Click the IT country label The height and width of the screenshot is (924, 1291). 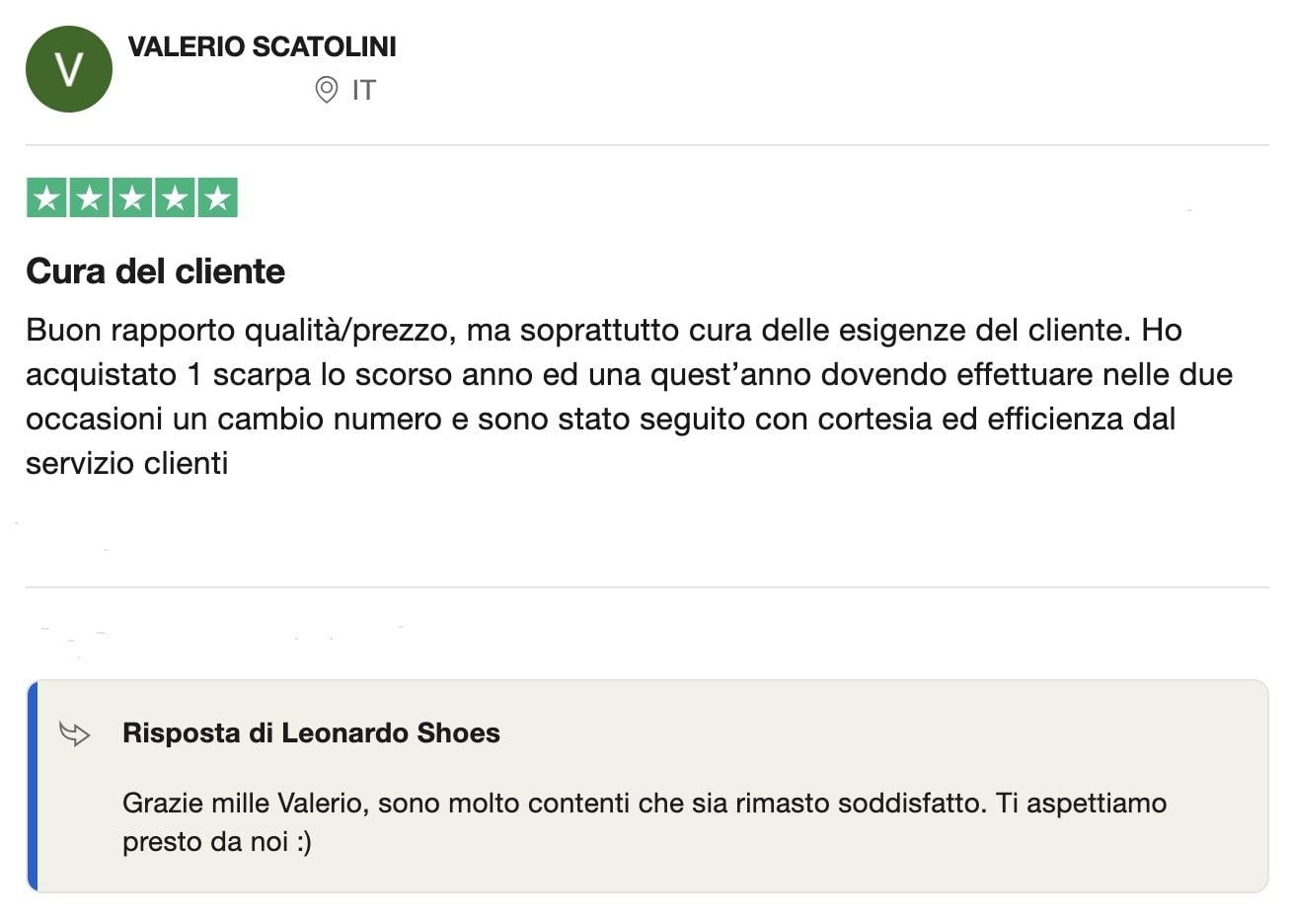363,90
